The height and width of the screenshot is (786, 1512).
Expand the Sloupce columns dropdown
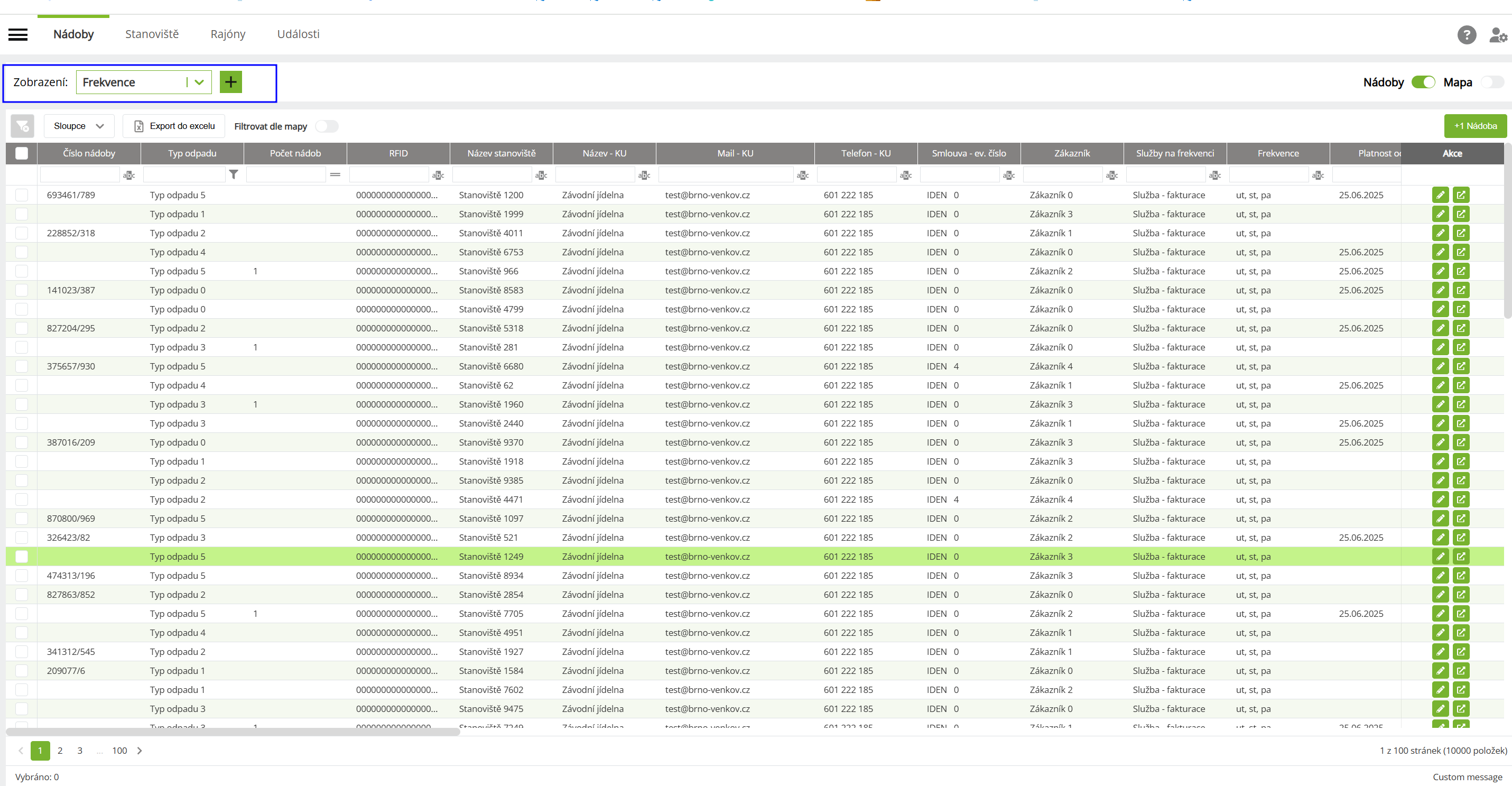coord(79,126)
